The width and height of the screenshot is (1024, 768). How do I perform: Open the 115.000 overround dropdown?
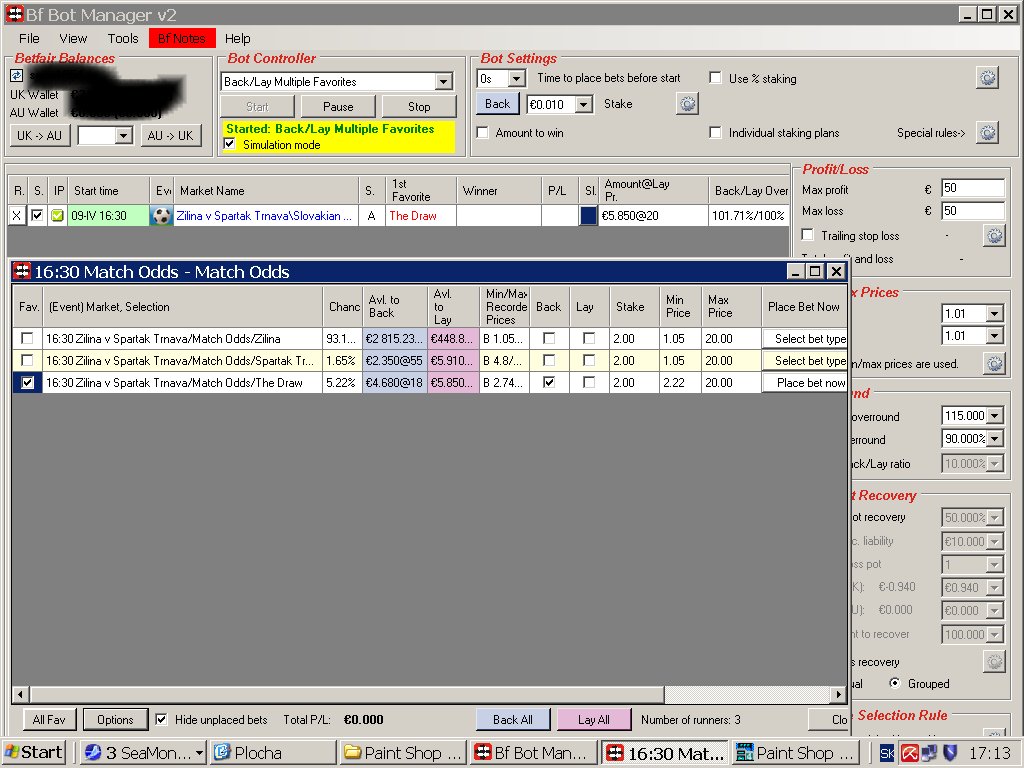coord(995,415)
